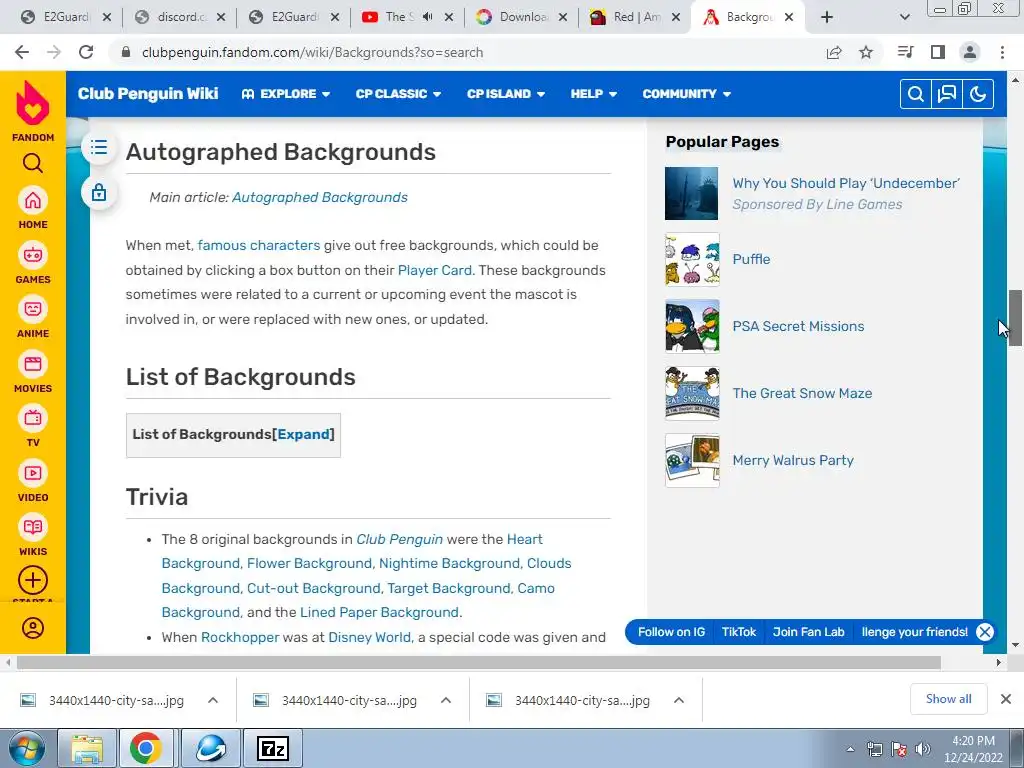Open Windows Start button
The height and width of the screenshot is (768, 1024).
coord(26,749)
